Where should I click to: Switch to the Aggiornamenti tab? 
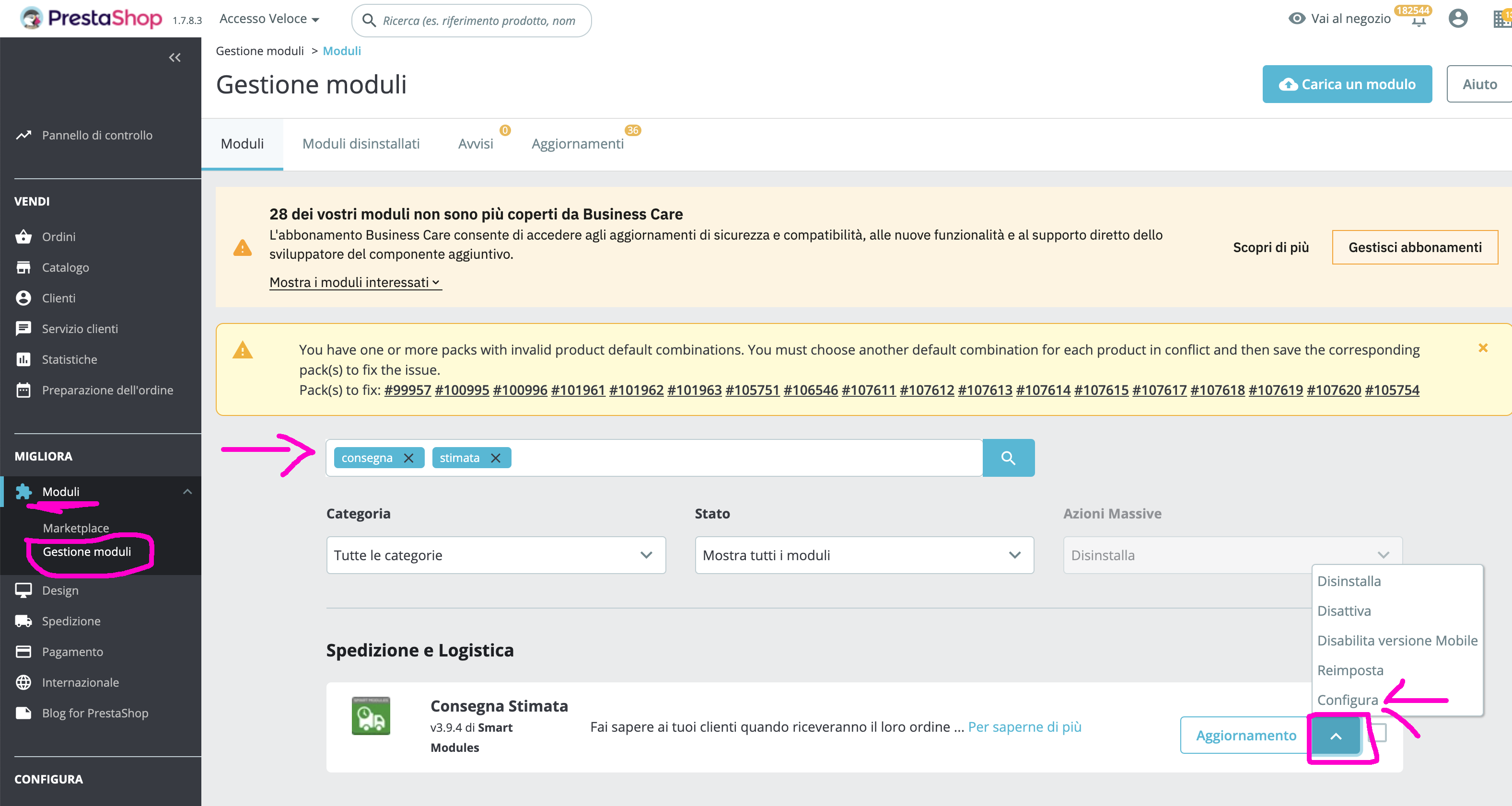(x=577, y=144)
